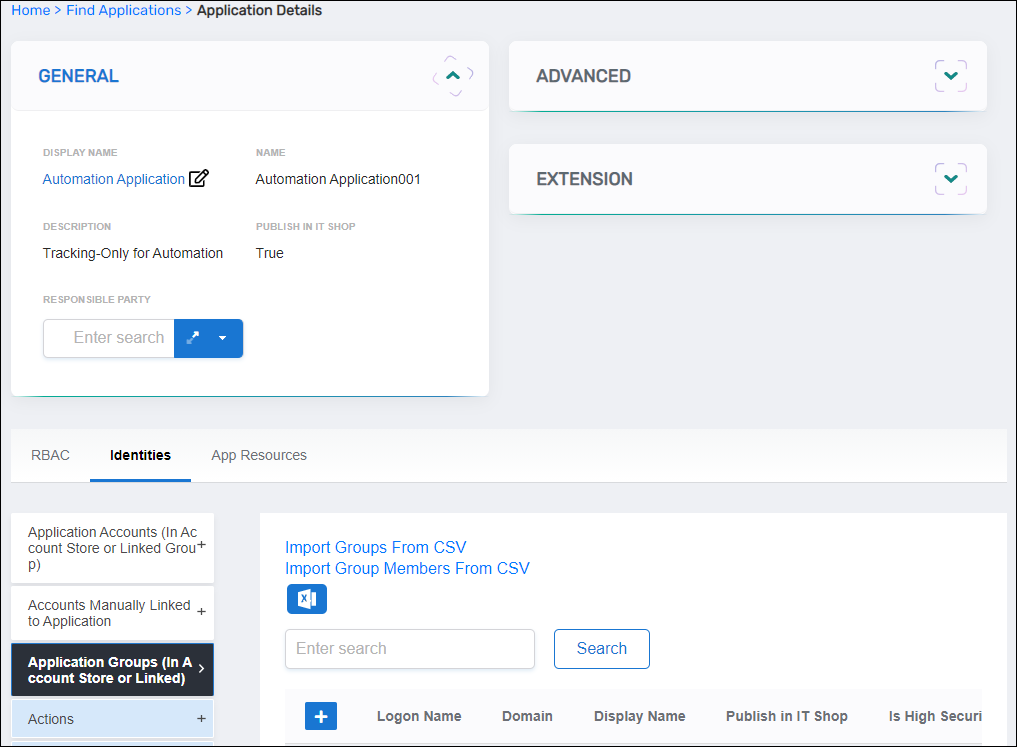
Task: Click the Excel export icon
Action: [307, 598]
